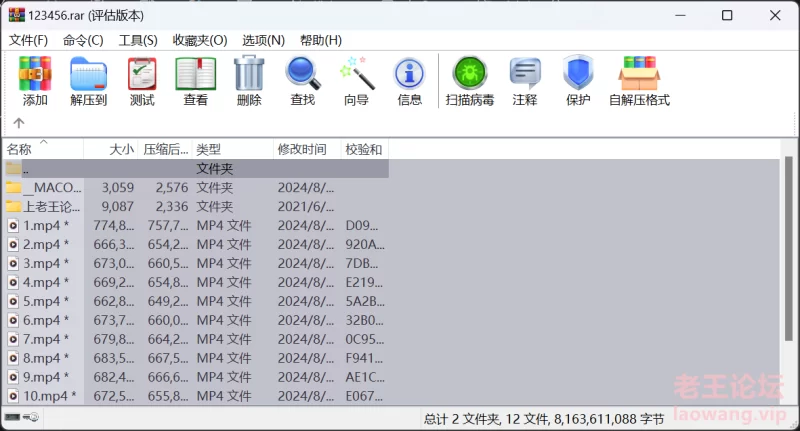Sort by 压缩后... column header
Viewport: 800px width, 431px height.
click(x=165, y=149)
